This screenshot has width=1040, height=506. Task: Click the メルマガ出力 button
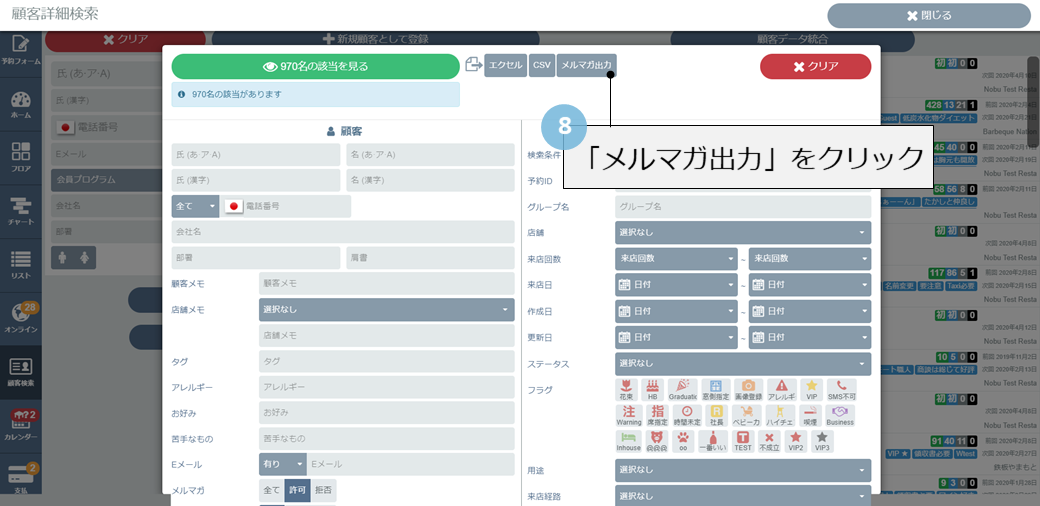coord(586,65)
